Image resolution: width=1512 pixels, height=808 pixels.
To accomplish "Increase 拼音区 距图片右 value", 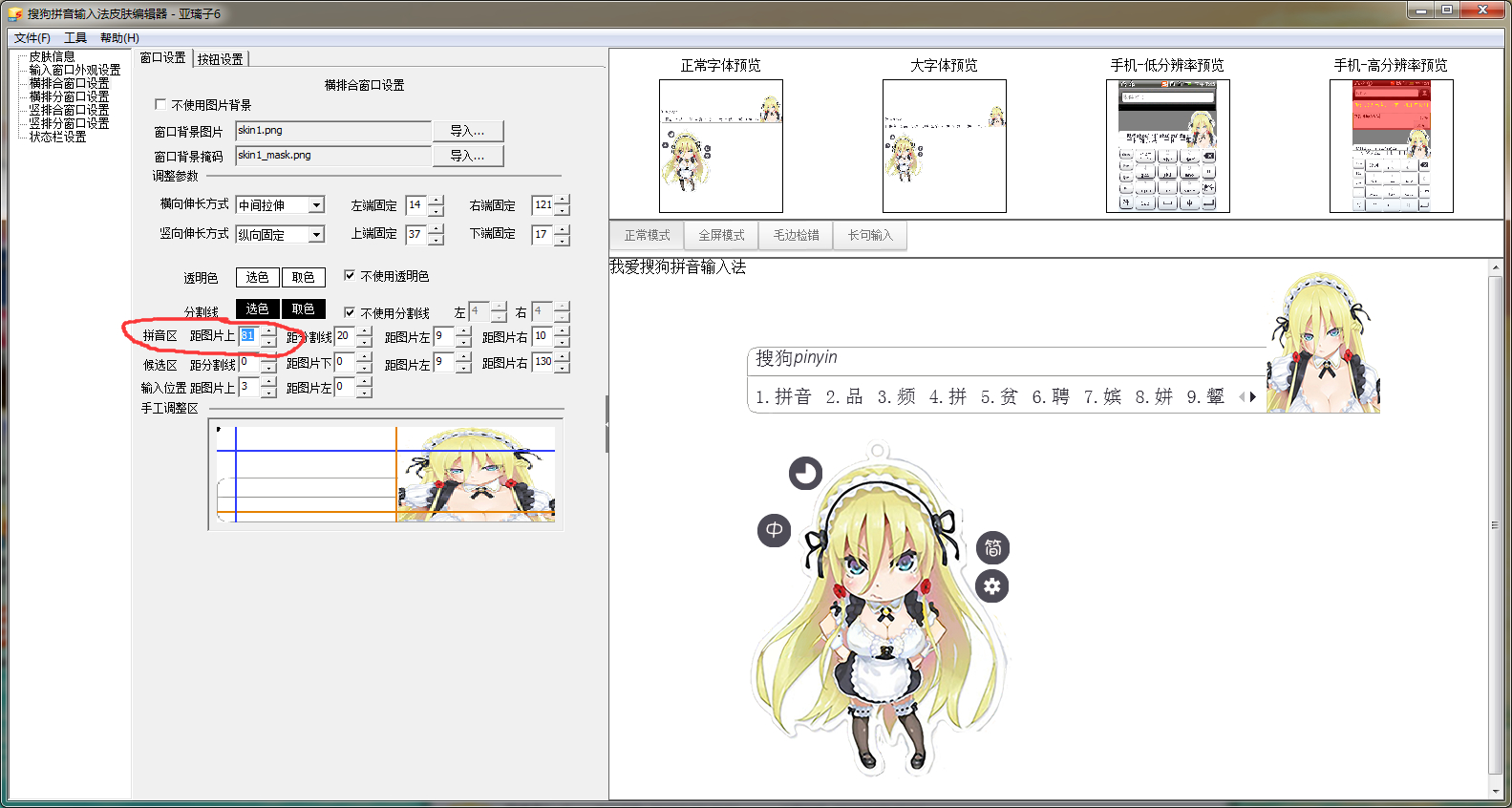I will 563,331.
